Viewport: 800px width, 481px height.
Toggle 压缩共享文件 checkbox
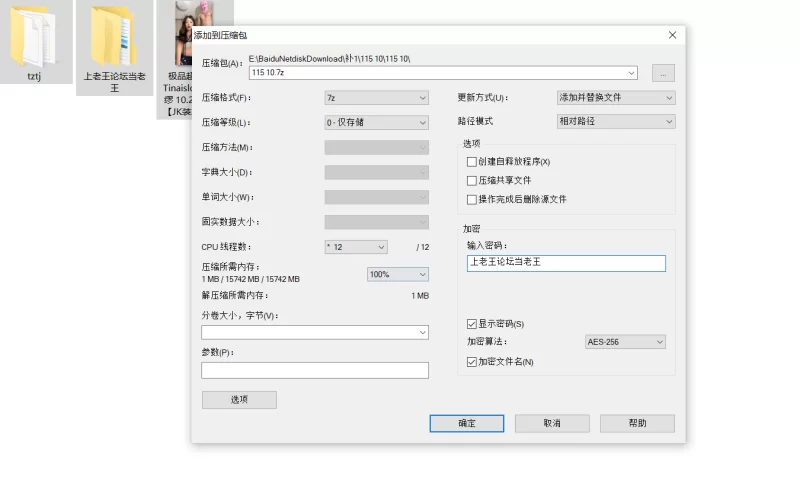tap(472, 181)
